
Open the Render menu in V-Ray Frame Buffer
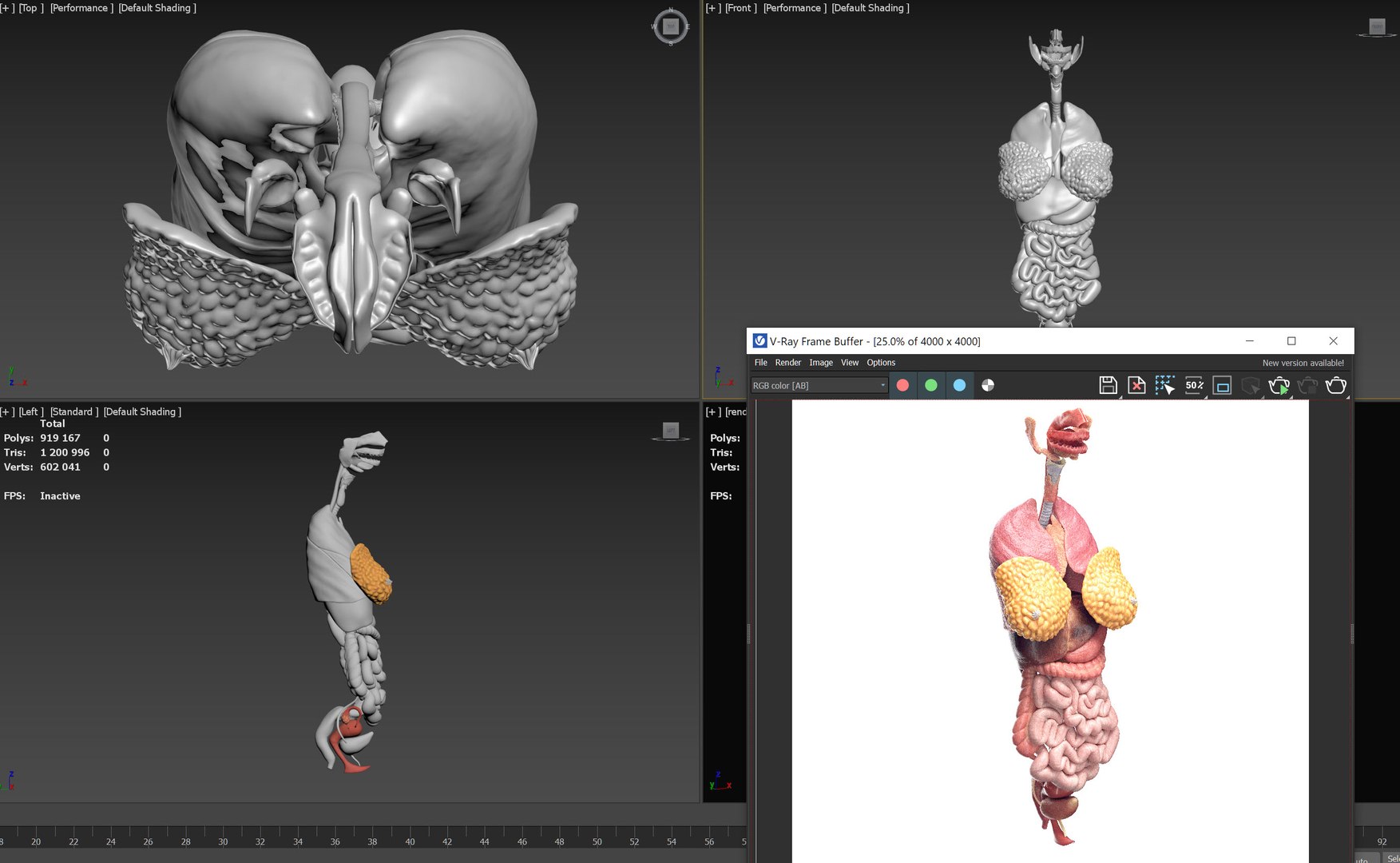click(787, 363)
